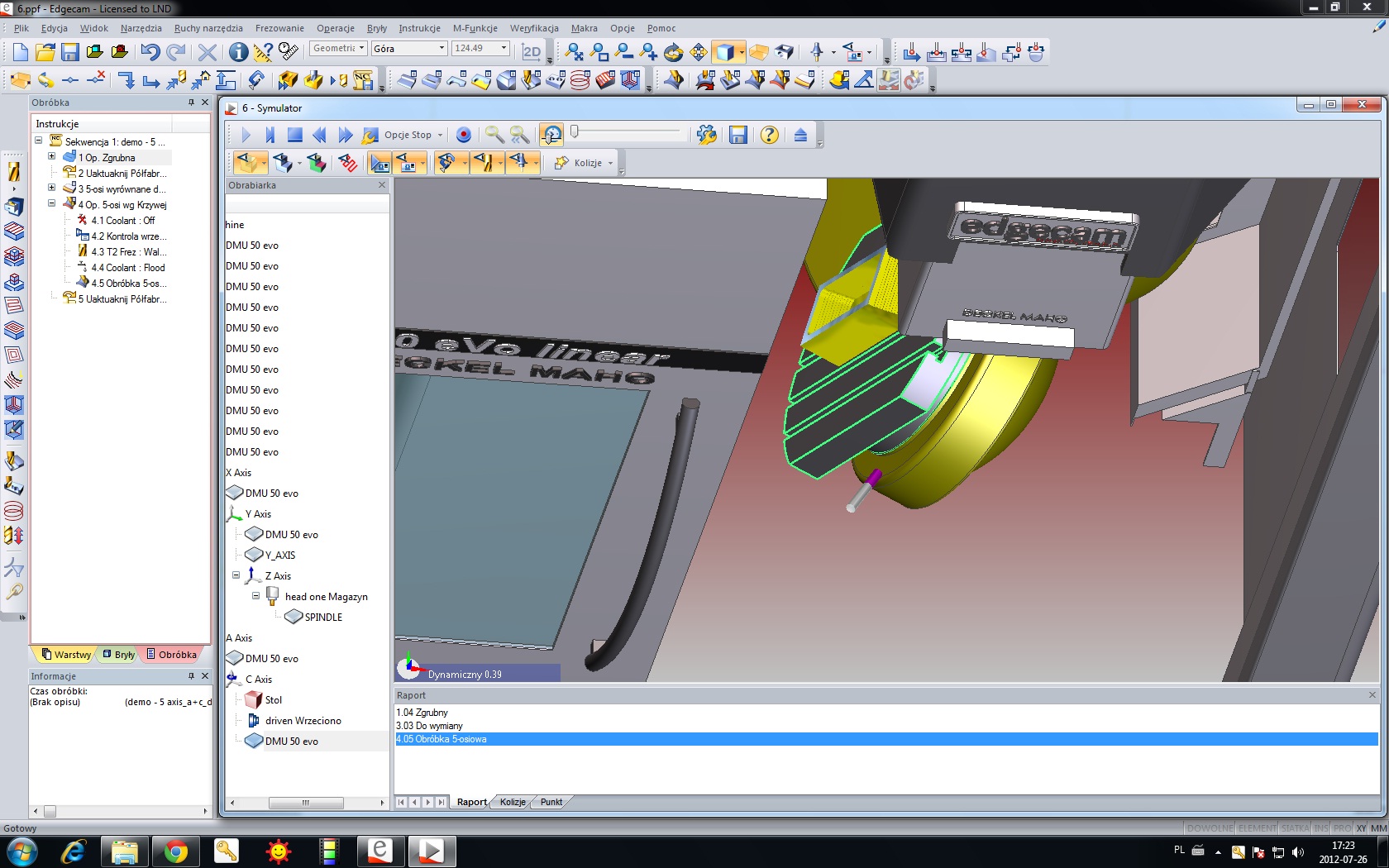Viewport: 1389px width, 868px height.
Task: Click the blue information icon
Action: (x=238, y=52)
